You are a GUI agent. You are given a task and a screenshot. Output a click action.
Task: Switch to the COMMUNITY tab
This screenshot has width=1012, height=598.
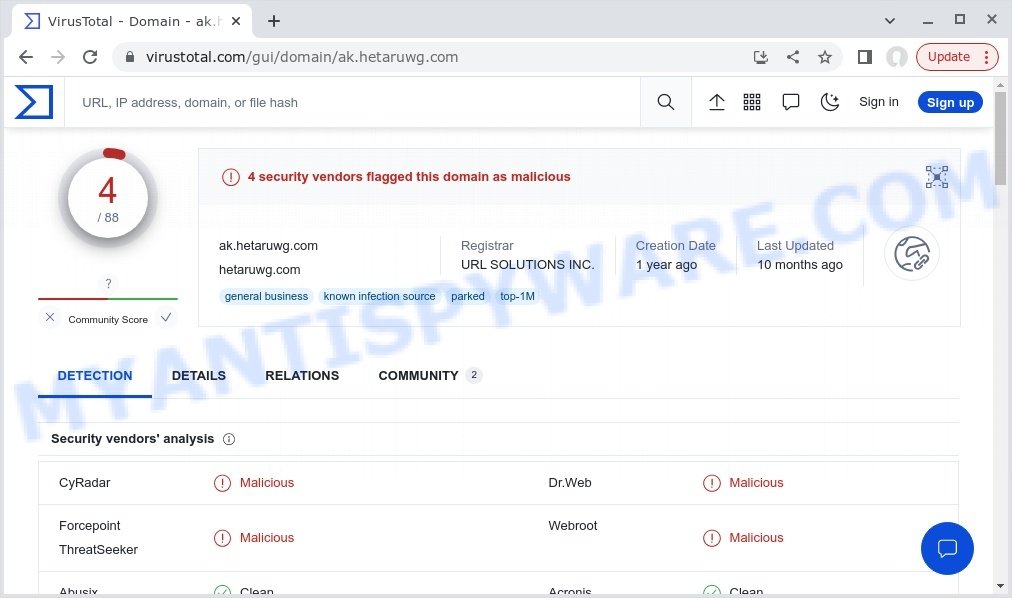(430, 375)
